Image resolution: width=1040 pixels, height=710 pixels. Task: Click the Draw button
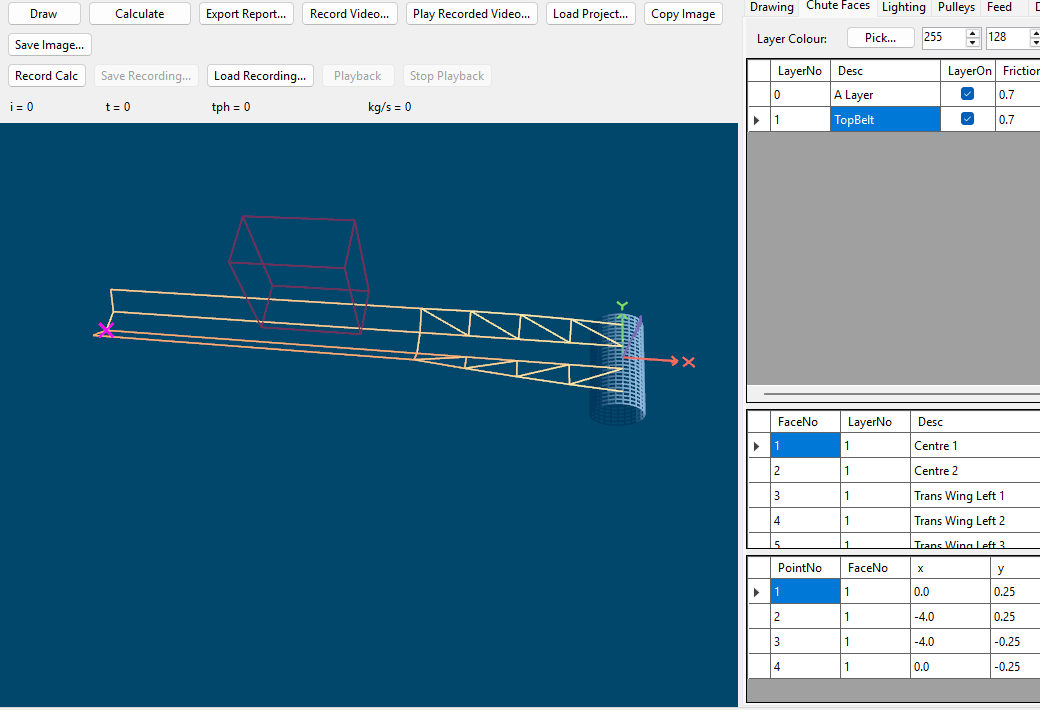(x=44, y=14)
